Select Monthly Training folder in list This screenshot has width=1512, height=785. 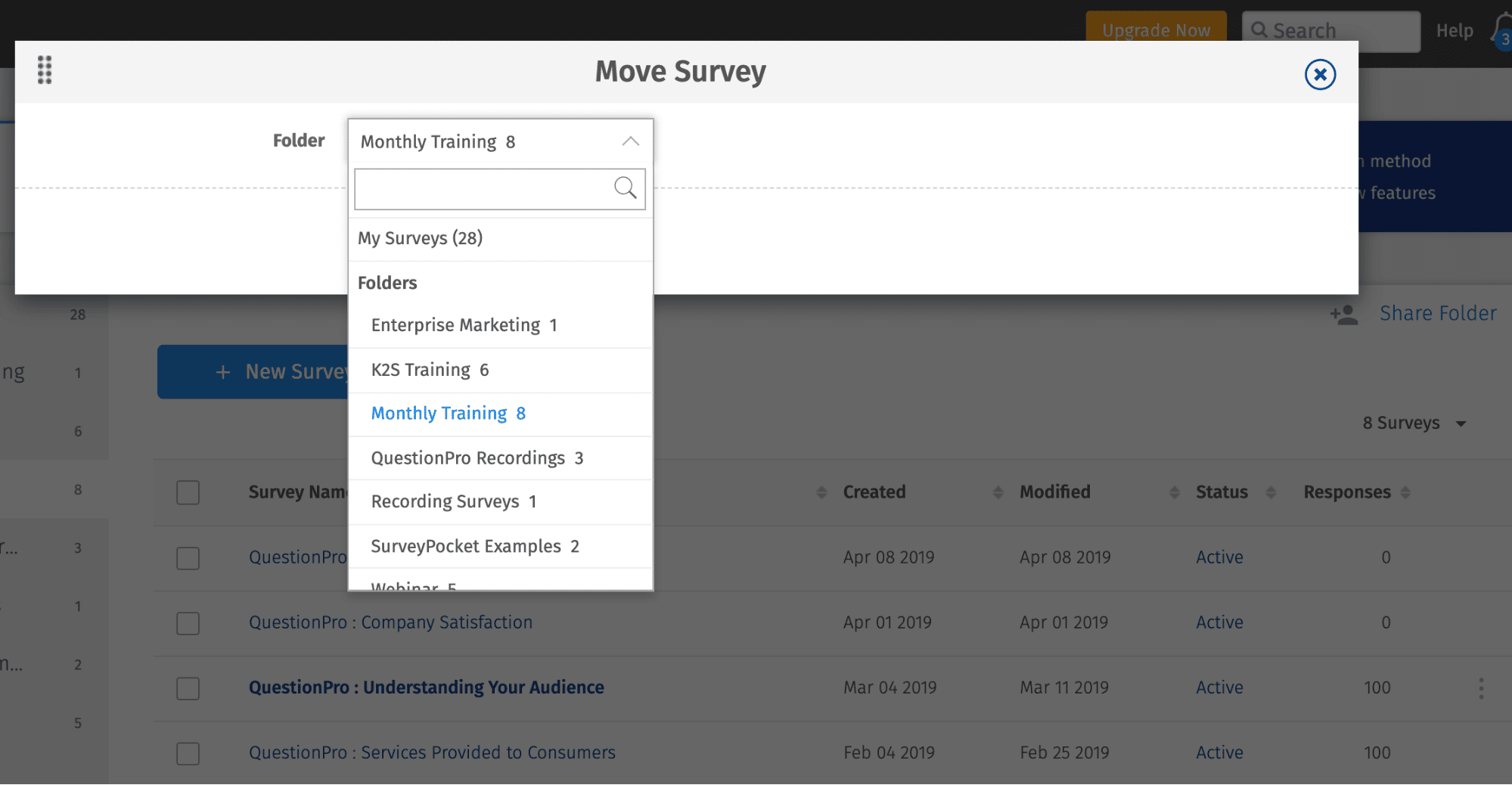(500, 414)
